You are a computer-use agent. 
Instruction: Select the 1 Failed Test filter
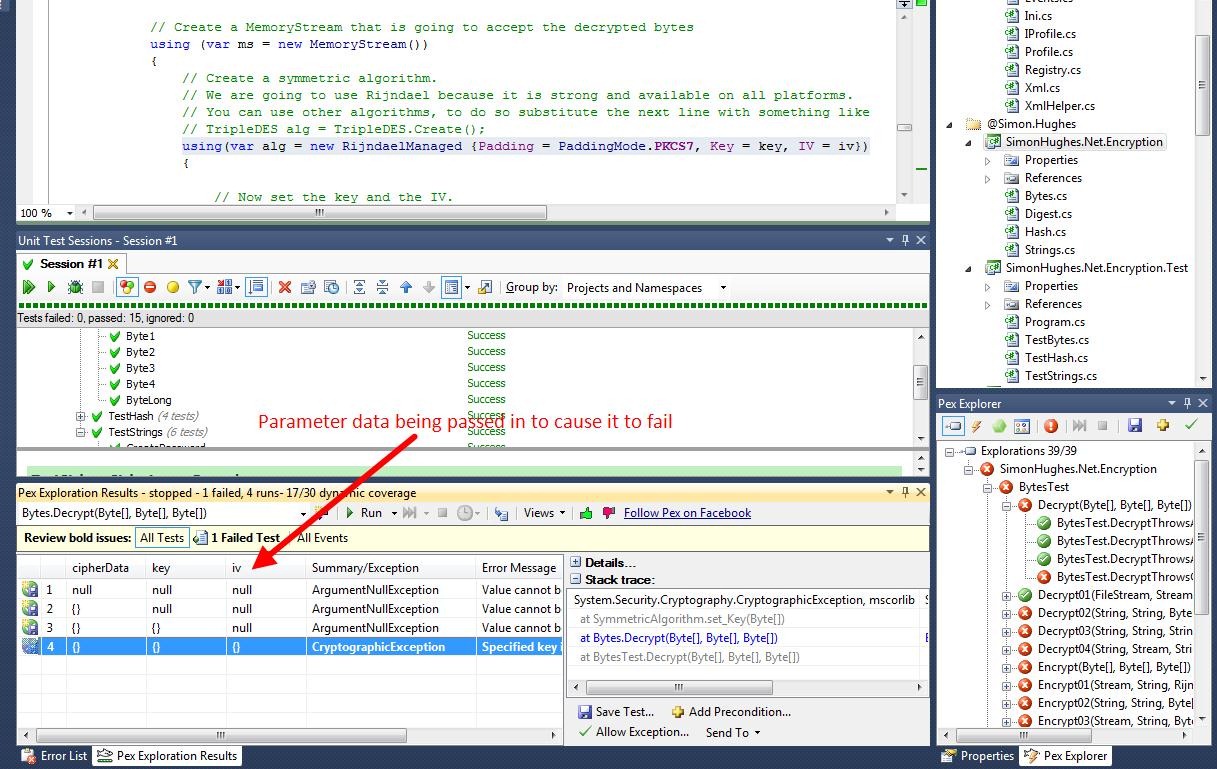pos(237,538)
